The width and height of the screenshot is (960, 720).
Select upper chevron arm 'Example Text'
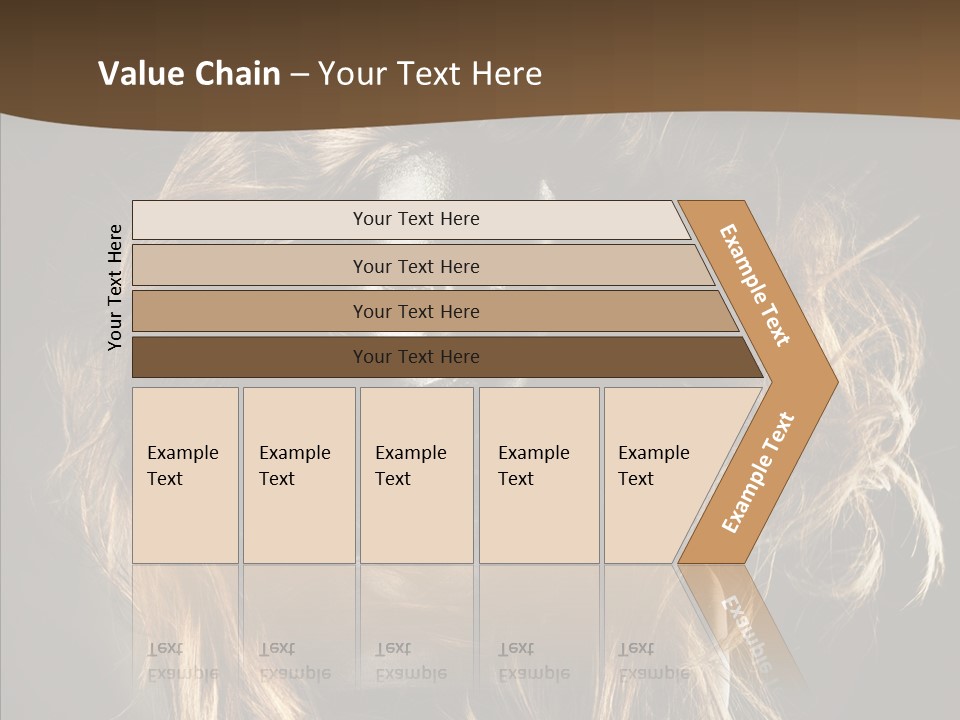pyautogui.click(x=755, y=285)
